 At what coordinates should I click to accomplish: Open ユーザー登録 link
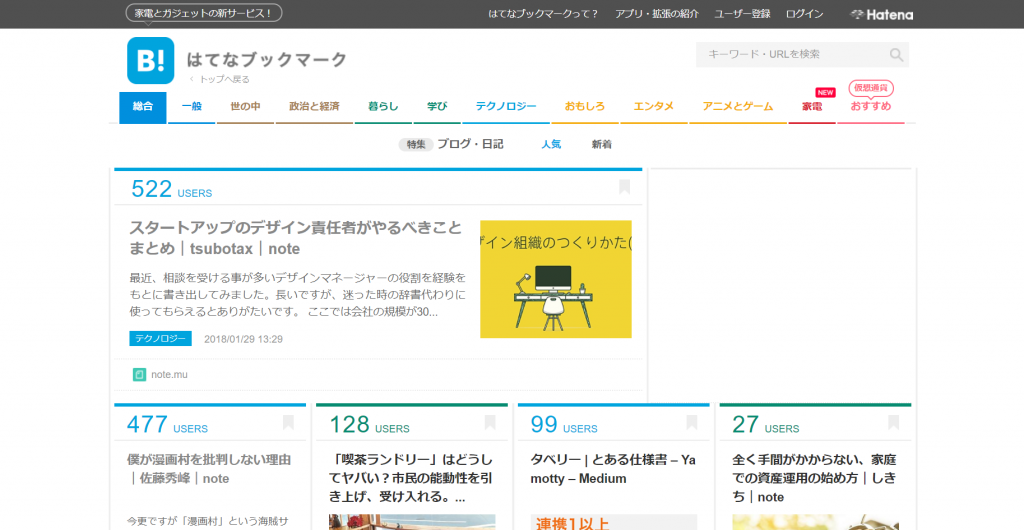pos(742,14)
